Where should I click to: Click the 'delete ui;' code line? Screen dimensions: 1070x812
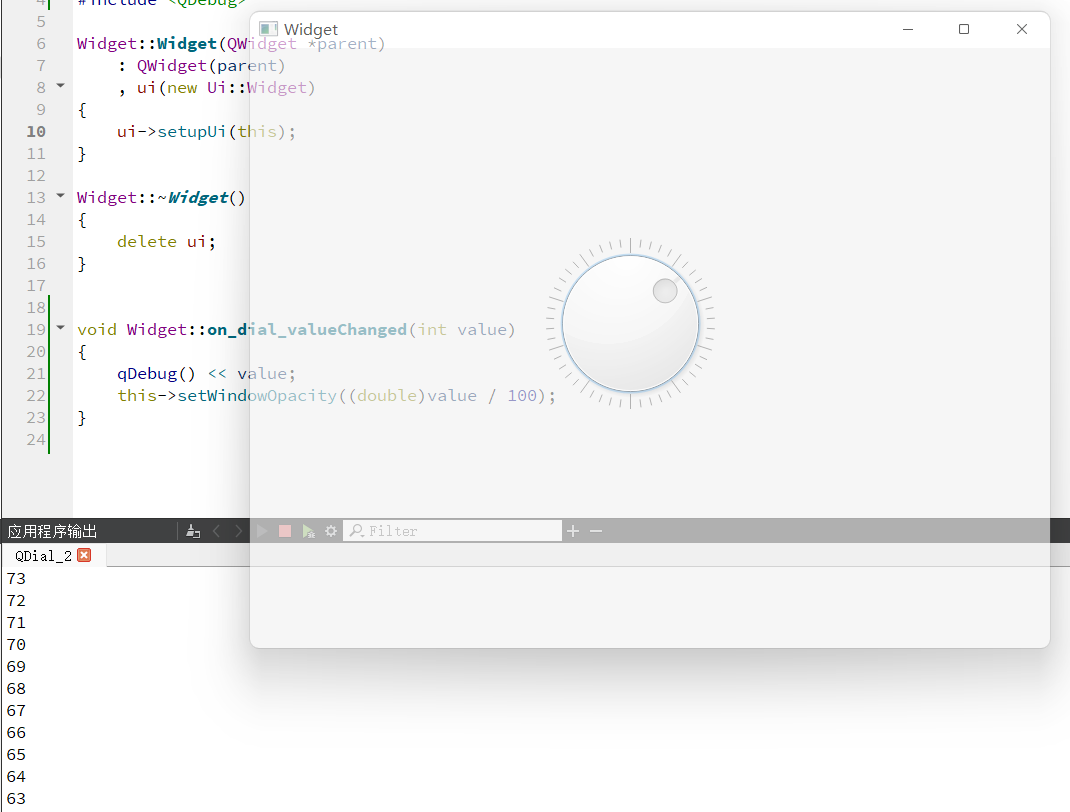[x=166, y=242]
